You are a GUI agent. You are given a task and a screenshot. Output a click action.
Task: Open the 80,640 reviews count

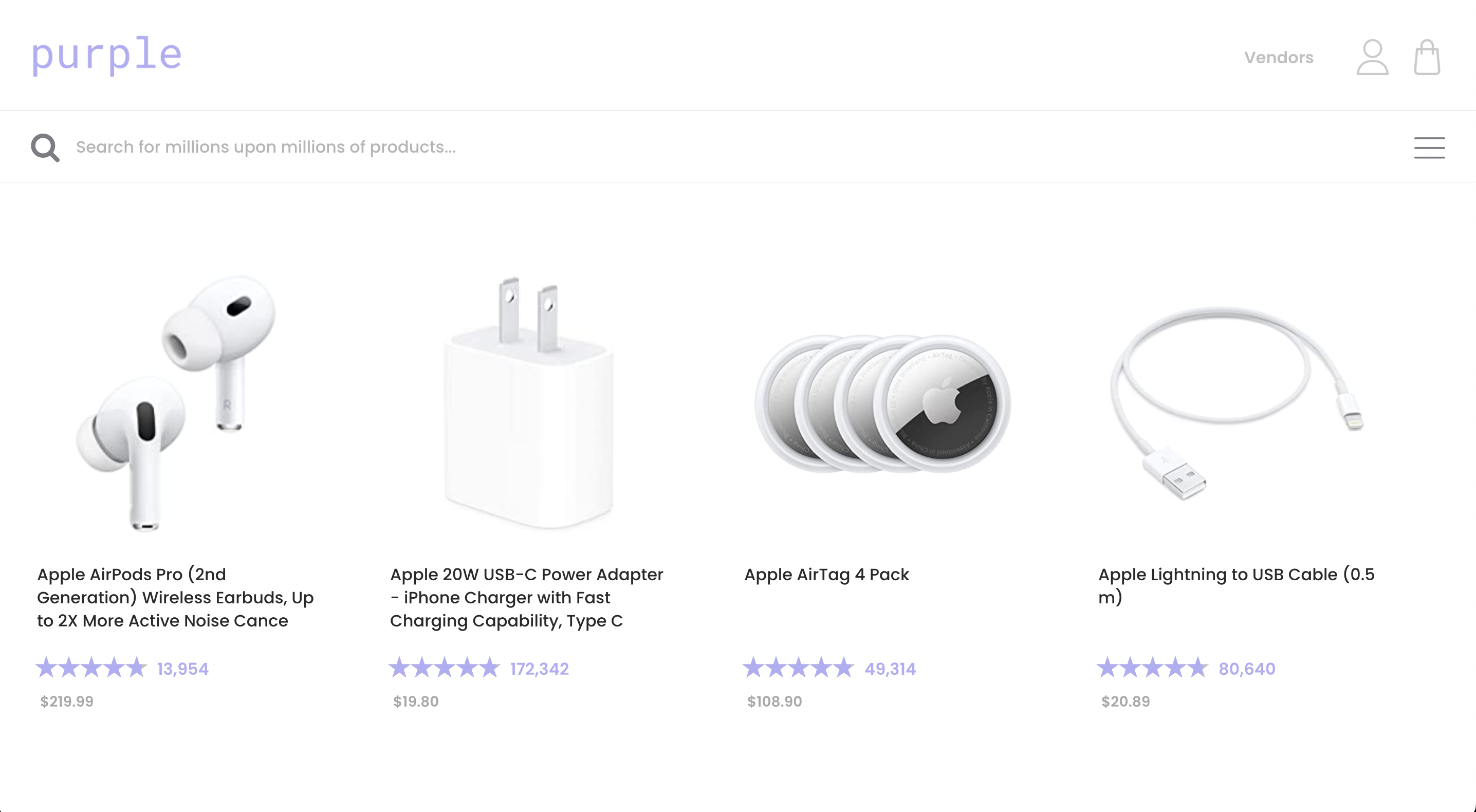[1247, 669]
